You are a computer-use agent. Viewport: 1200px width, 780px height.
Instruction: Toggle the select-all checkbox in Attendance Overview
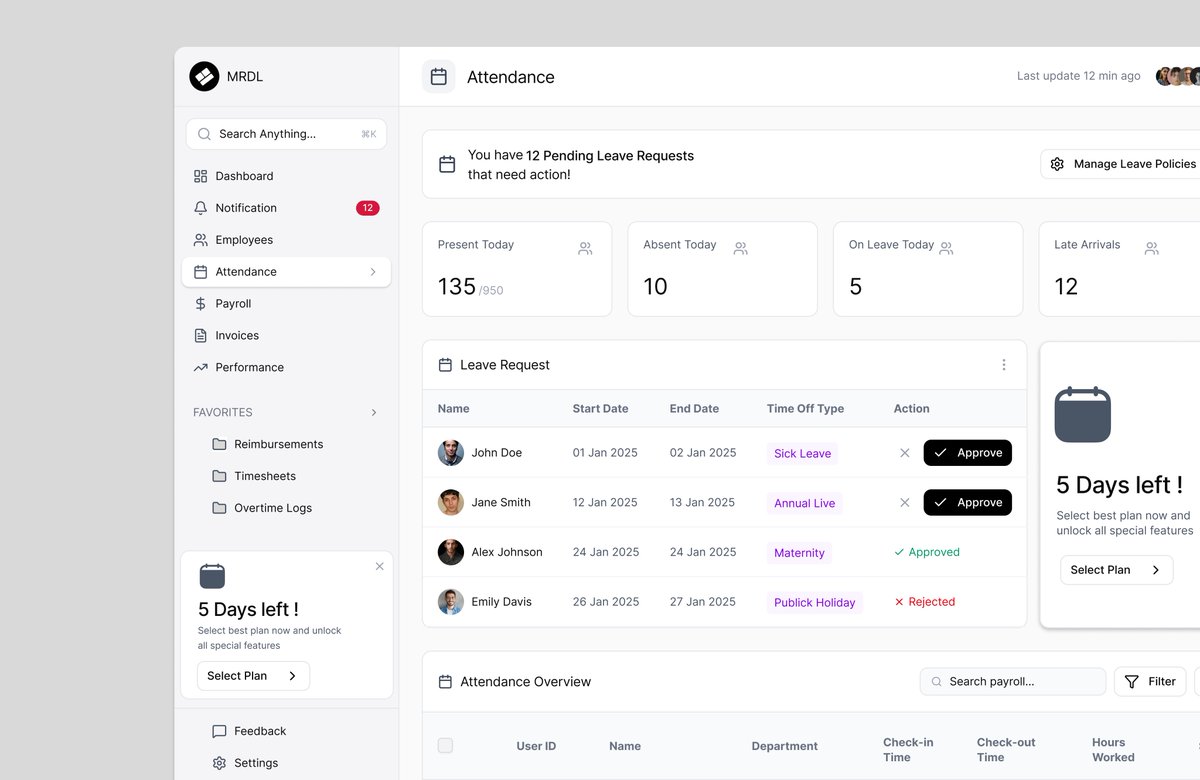click(x=445, y=745)
